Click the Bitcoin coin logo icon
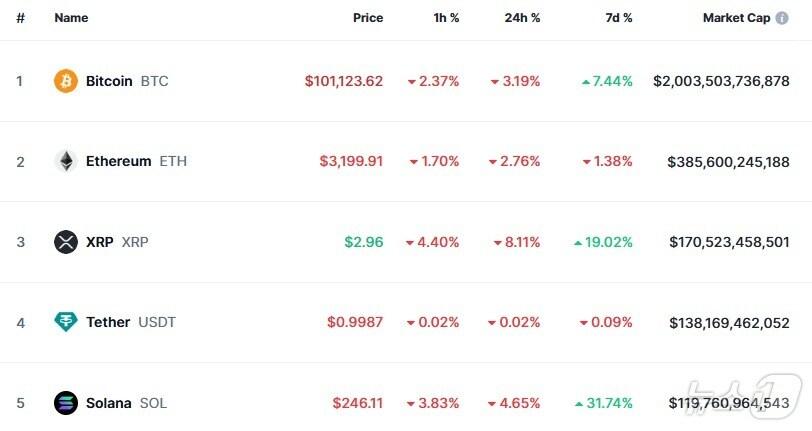 [66, 81]
